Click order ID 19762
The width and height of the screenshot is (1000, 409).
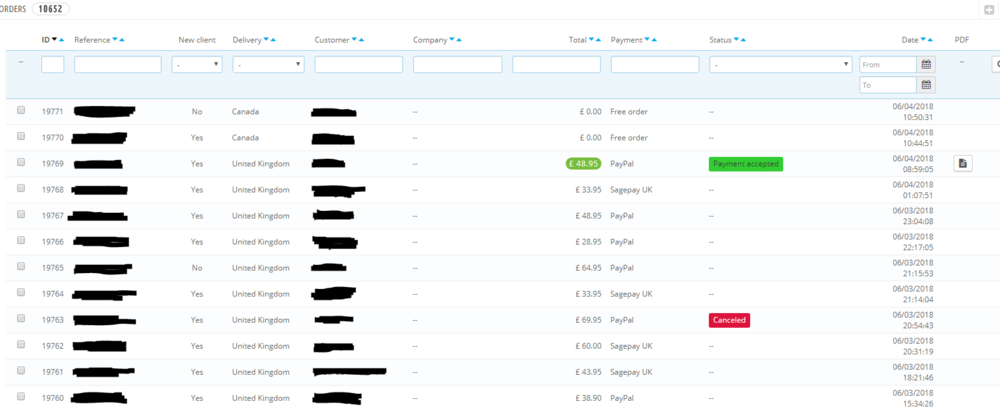coord(53,346)
